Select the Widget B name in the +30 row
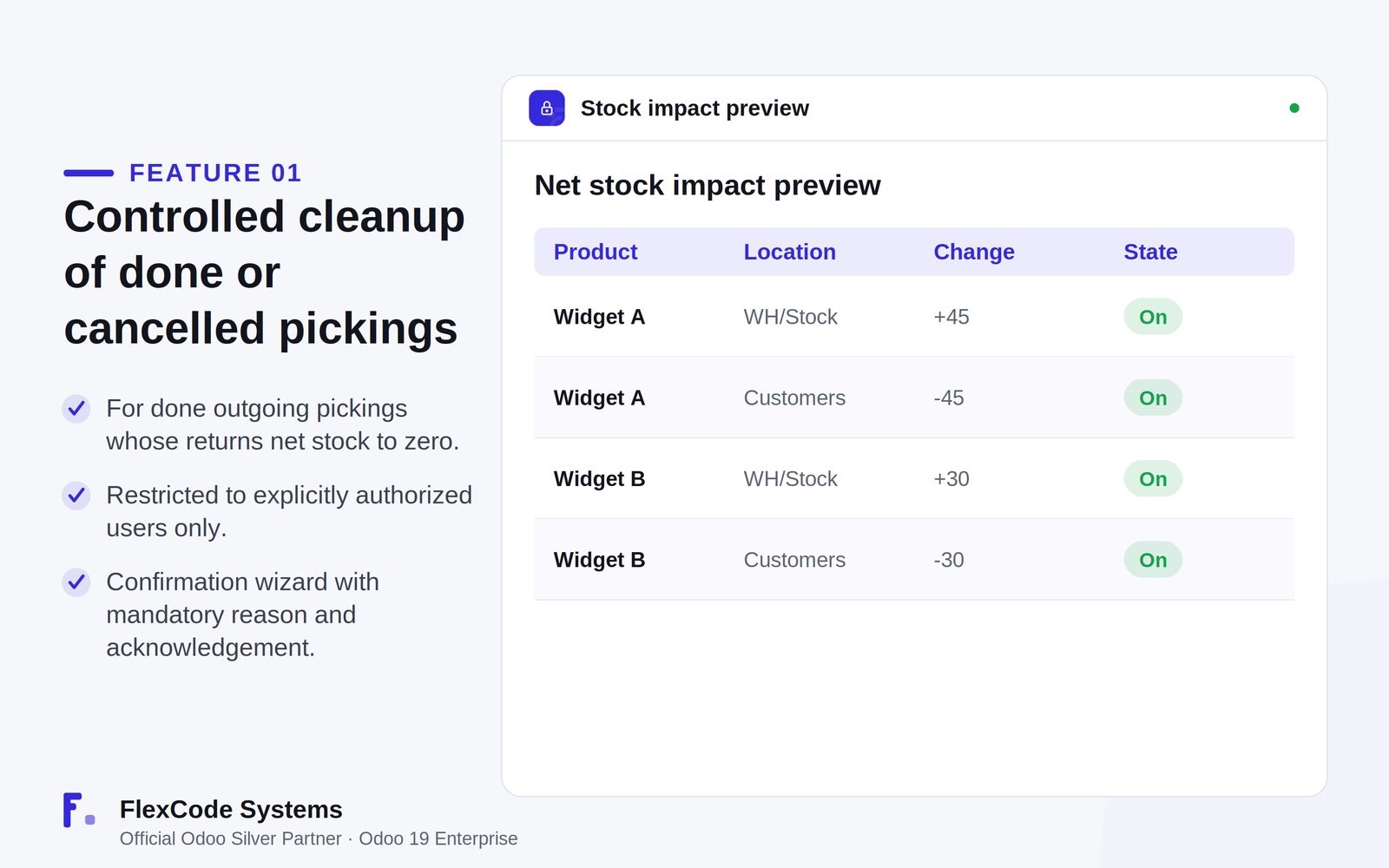 (600, 478)
